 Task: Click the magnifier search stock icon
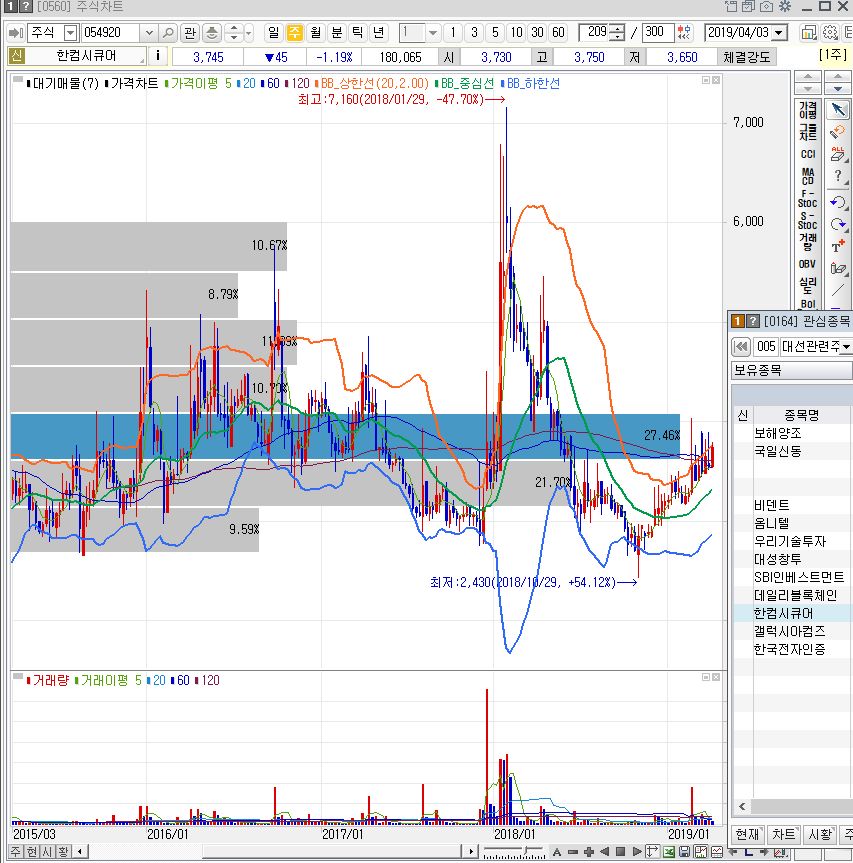tap(168, 33)
